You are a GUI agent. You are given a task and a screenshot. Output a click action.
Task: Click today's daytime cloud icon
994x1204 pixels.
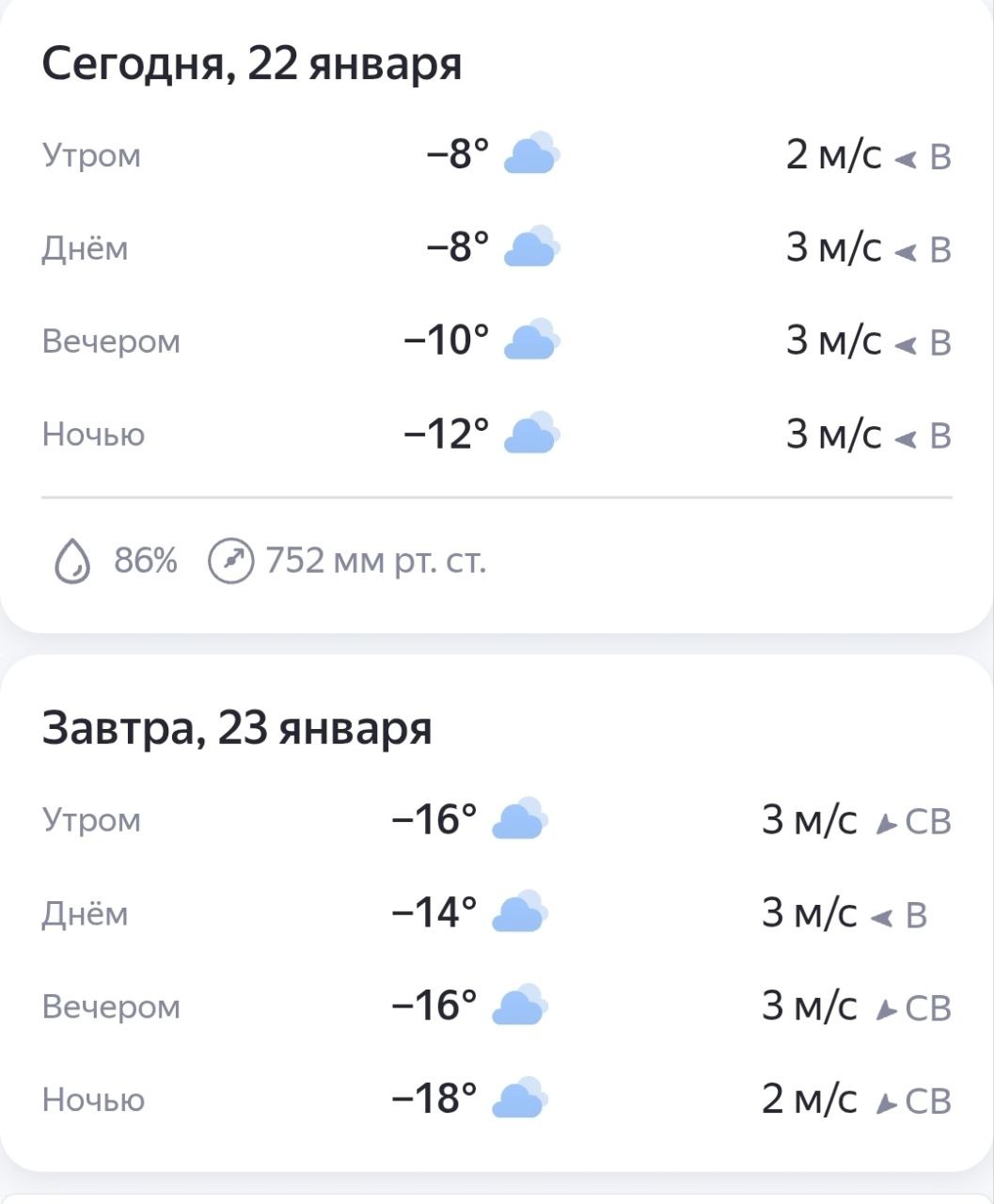click(x=531, y=247)
